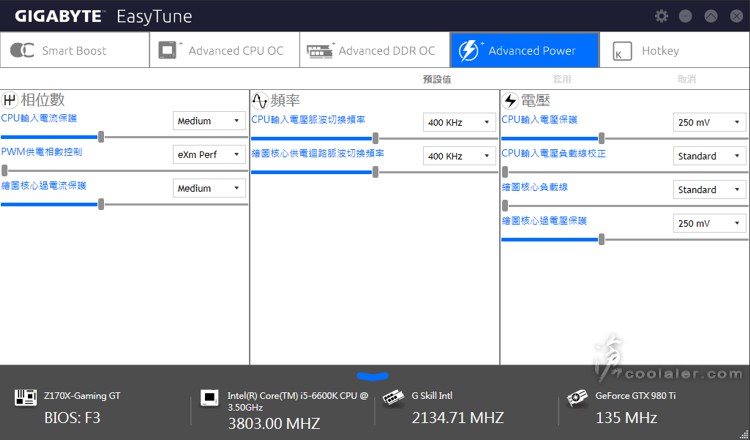Switch to the Advanced DDR OC tab
Screen dimensions: 750x440
pyautogui.click(x=375, y=50)
